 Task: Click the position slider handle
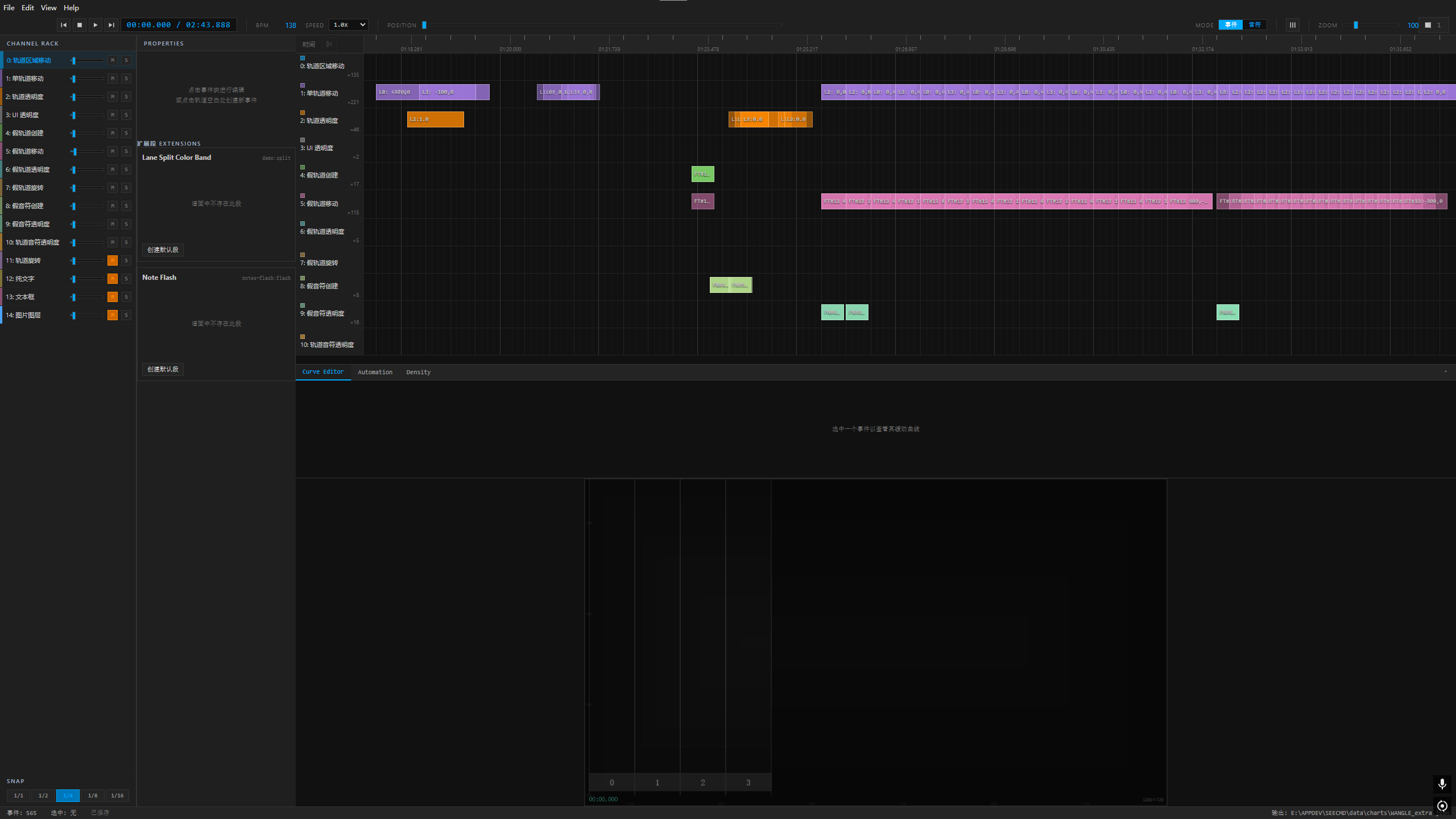(424, 25)
